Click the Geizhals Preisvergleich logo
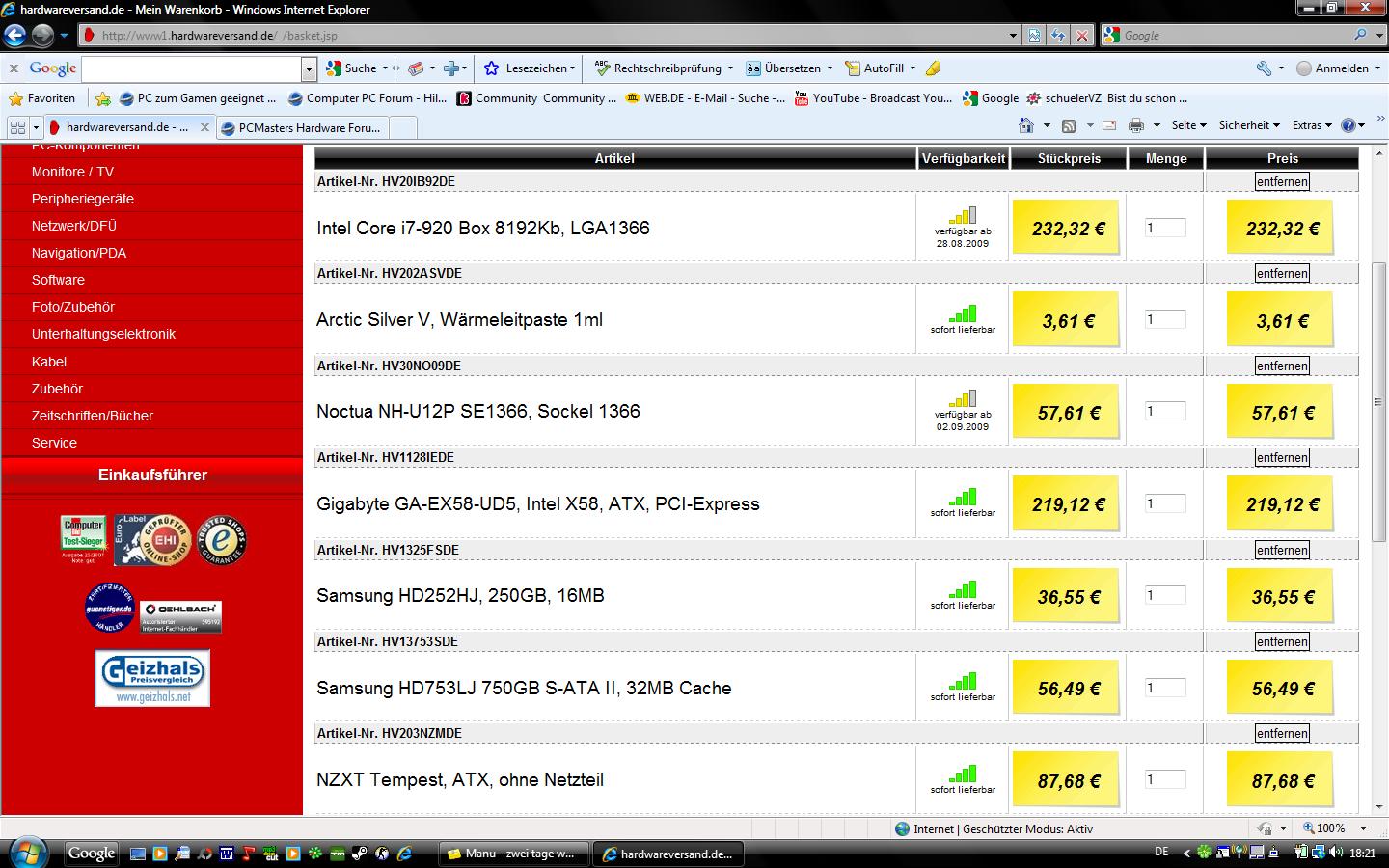1389x868 pixels. [152, 678]
